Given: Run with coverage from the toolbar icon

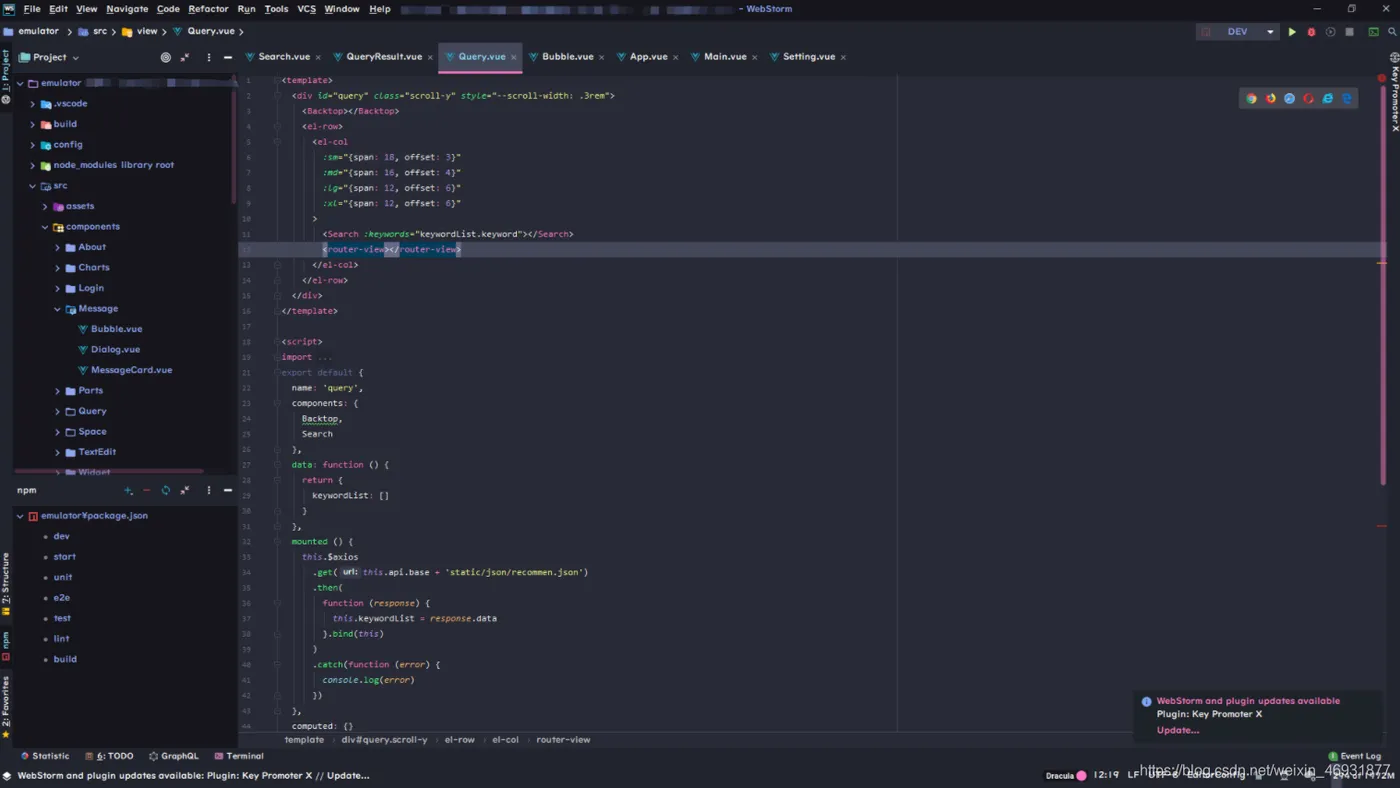Looking at the screenshot, I should (x=1330, y=32).
